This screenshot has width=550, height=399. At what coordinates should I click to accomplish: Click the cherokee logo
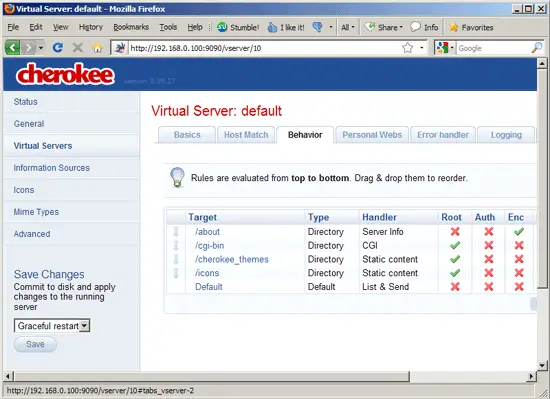[65, 74]
